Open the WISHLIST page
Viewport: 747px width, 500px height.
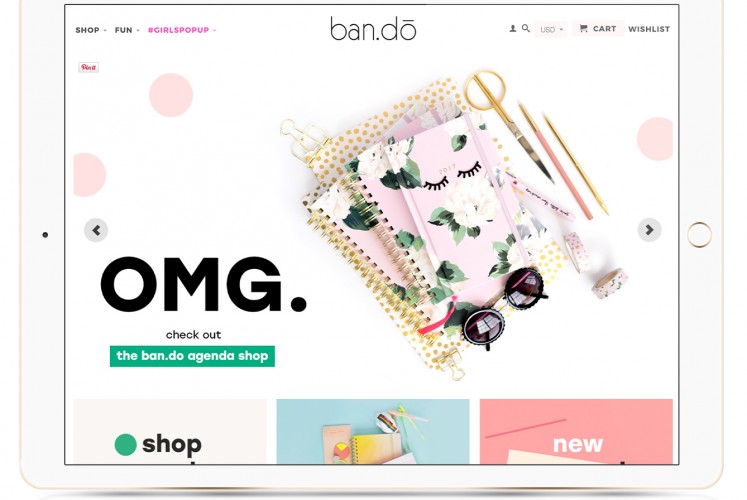click(649, 29)
